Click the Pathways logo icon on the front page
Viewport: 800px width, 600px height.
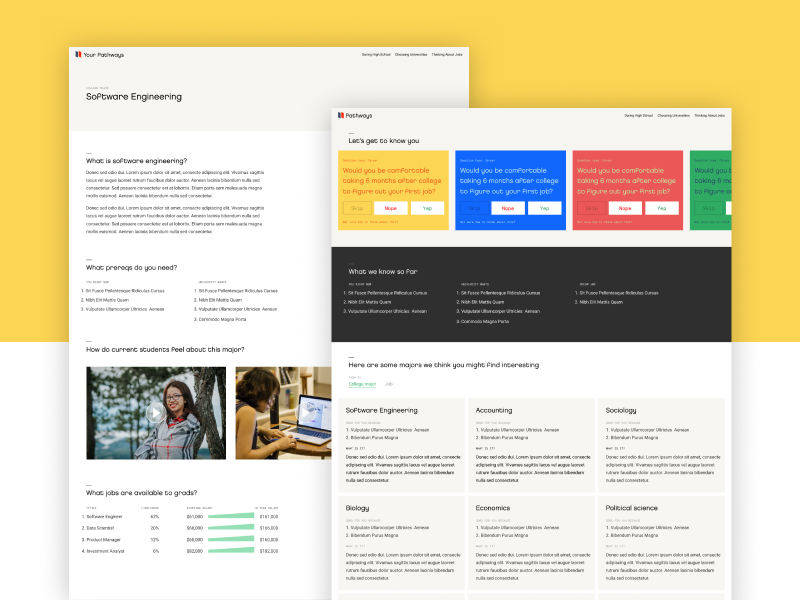pos(341,115)
